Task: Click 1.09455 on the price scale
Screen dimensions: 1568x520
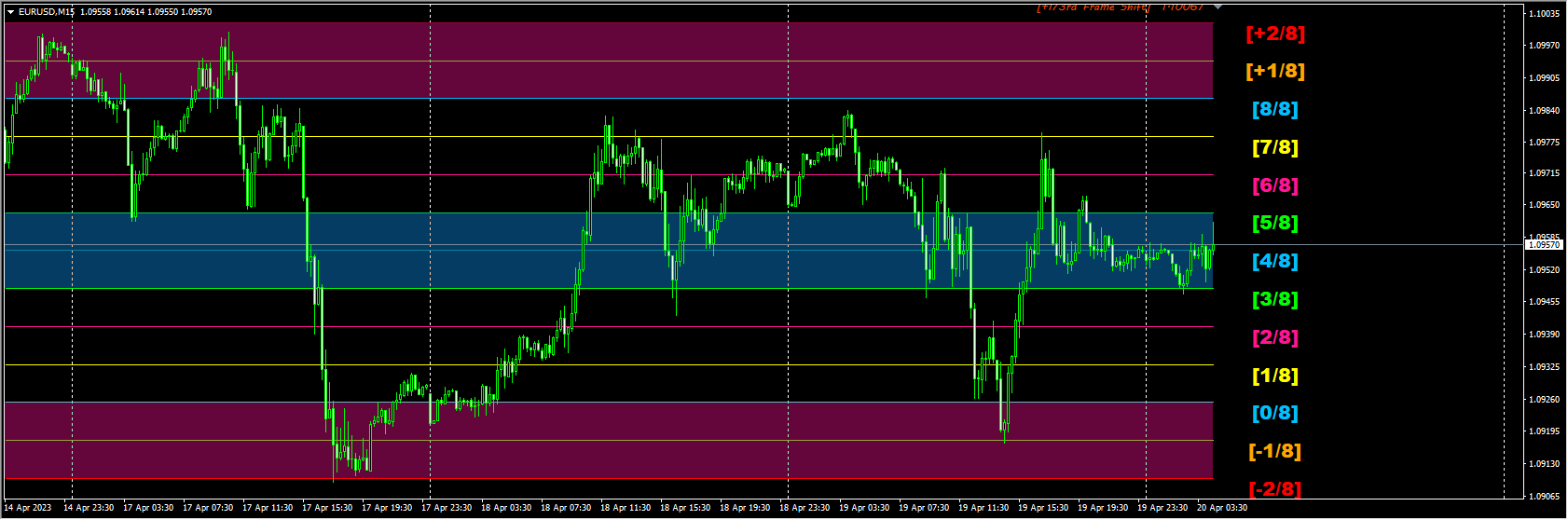Action: [x=1546, y=302]
